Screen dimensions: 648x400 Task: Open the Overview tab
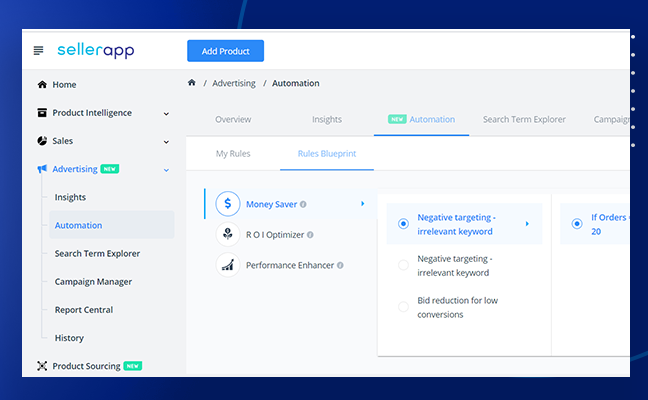(233, 119)
